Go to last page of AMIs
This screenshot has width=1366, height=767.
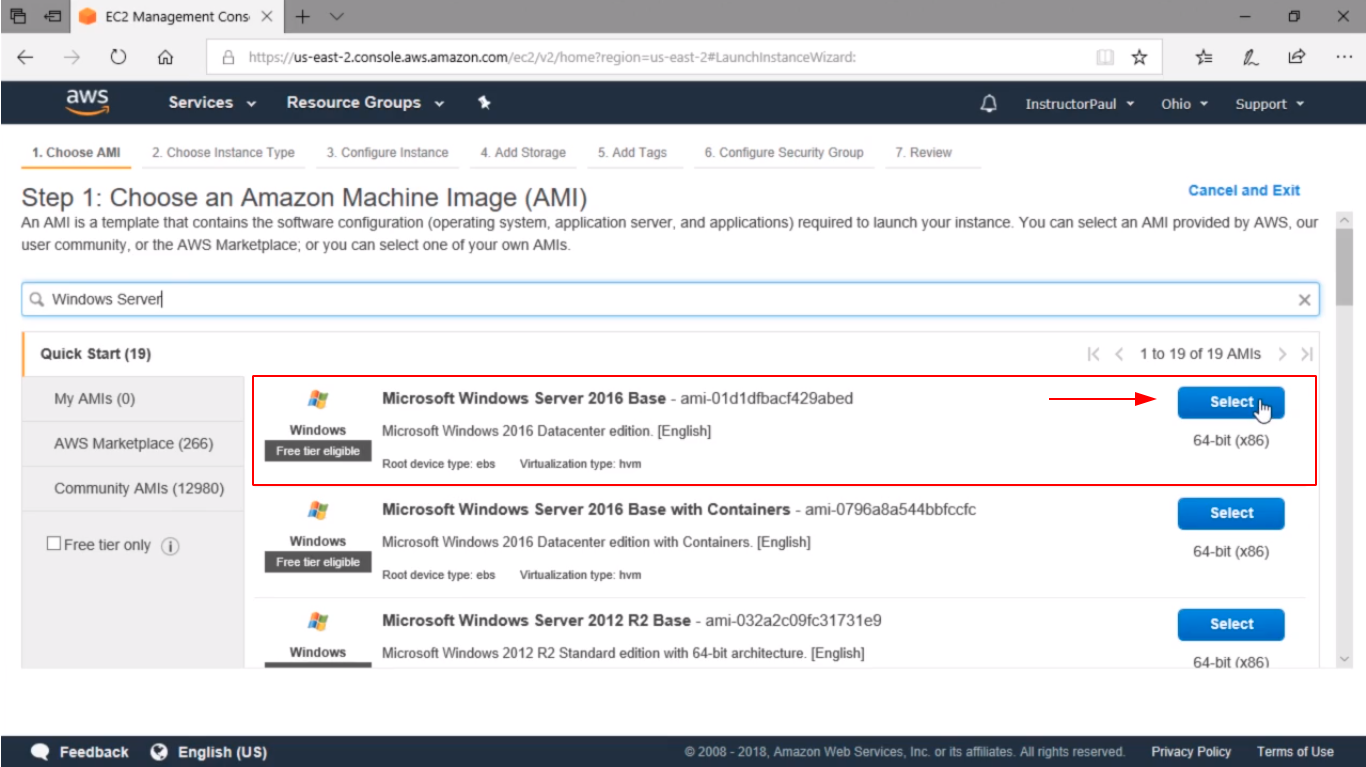(1306, 354)
